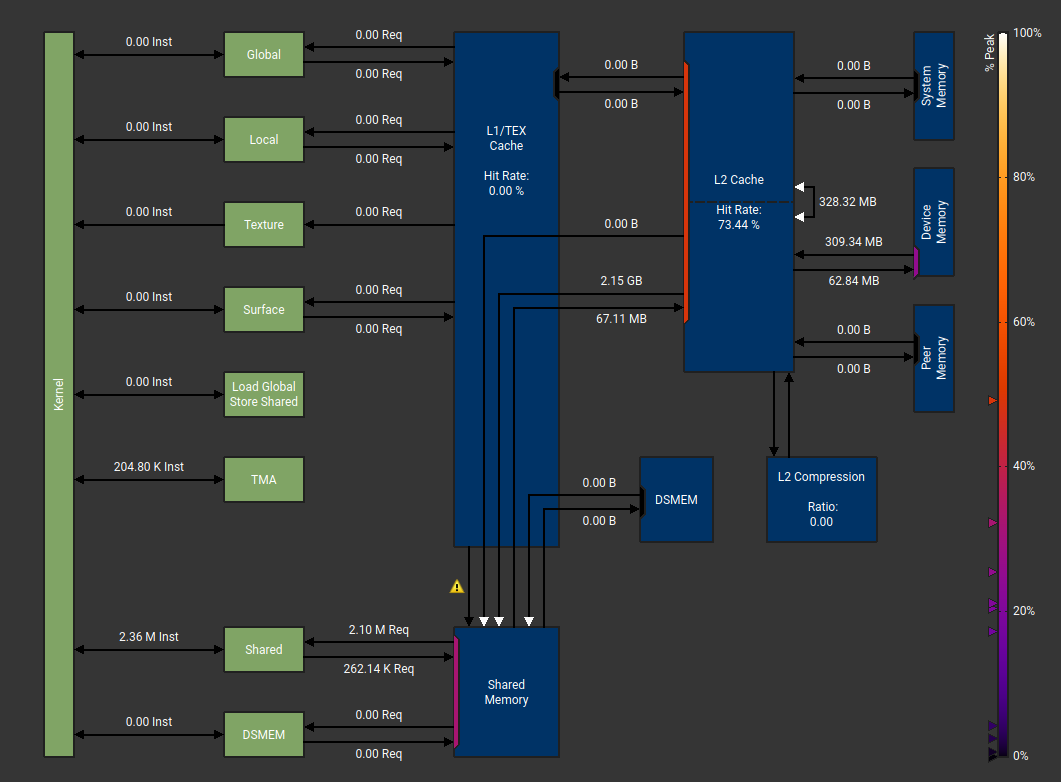Click the L2 Compression block
This screenshot has height=782, width=1061.
click(x=821, y=499)
